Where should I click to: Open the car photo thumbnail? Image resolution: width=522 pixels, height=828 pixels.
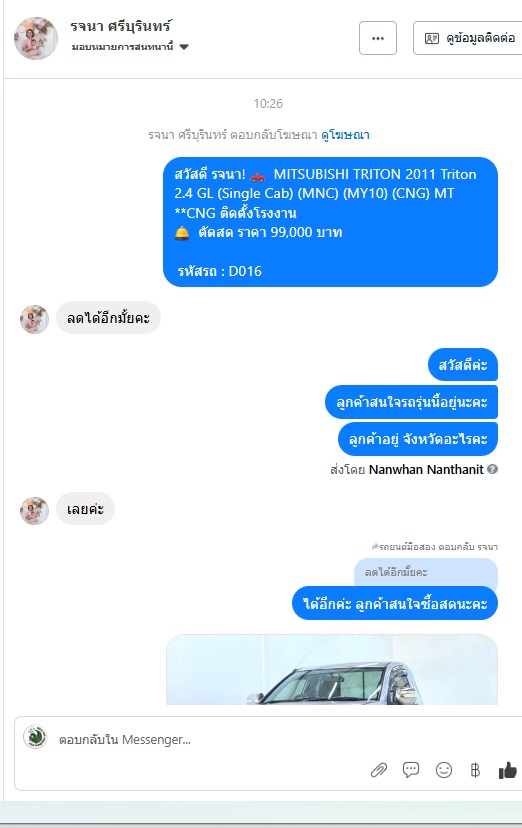point(332,670)
